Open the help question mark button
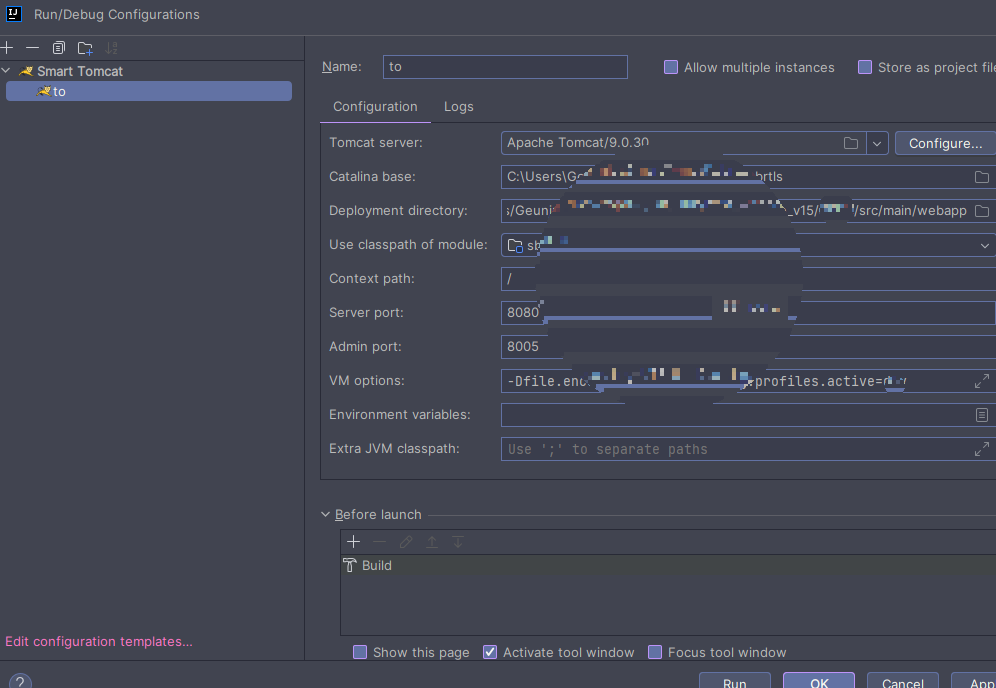 [20, 682]
